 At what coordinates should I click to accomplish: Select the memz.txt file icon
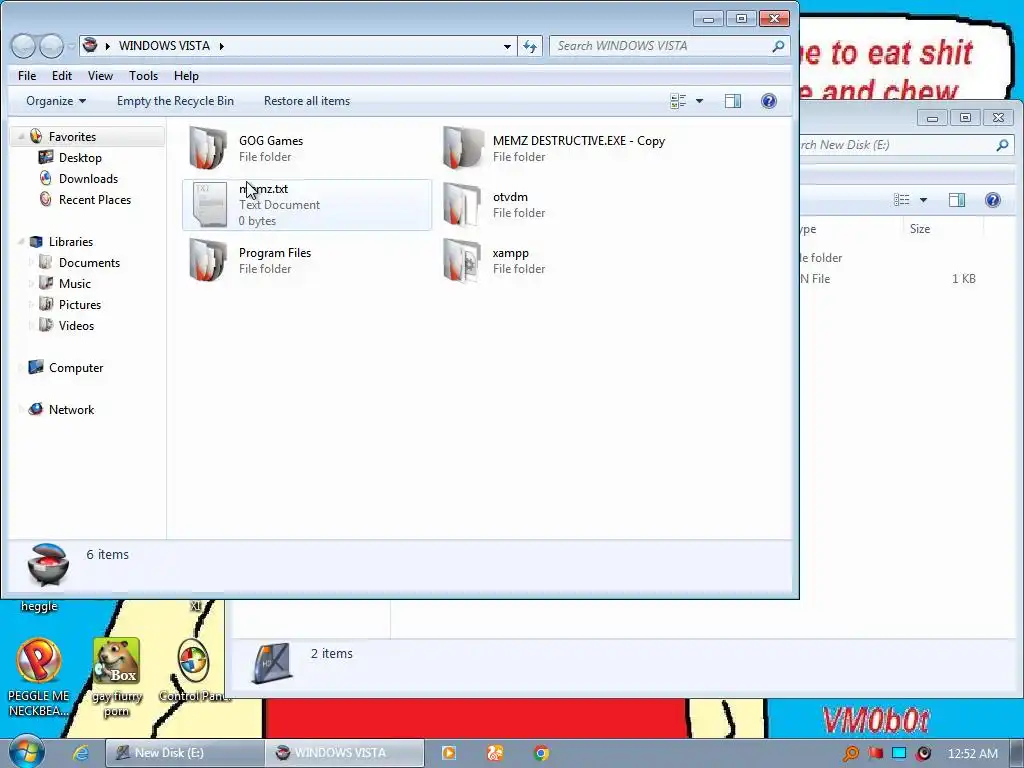tap(209, 204)
